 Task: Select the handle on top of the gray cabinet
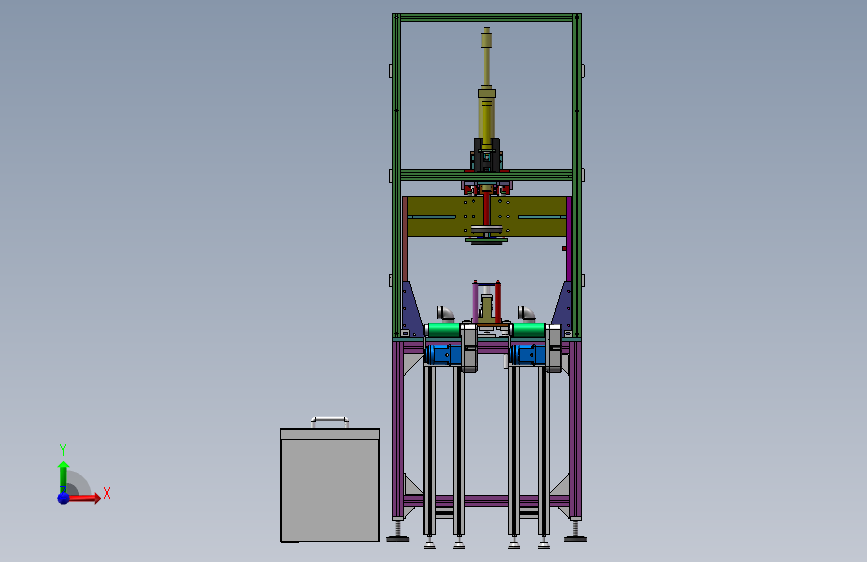click(330, 422)
